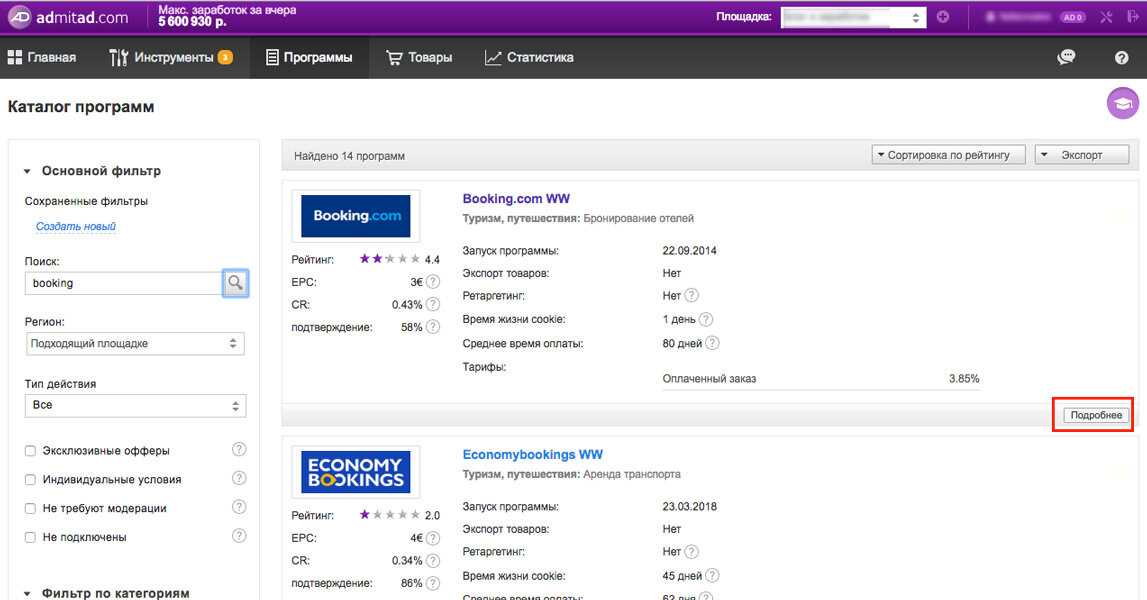Open Инструменты menu
The height and width of the screenshot is (600, 1147).
170,57
